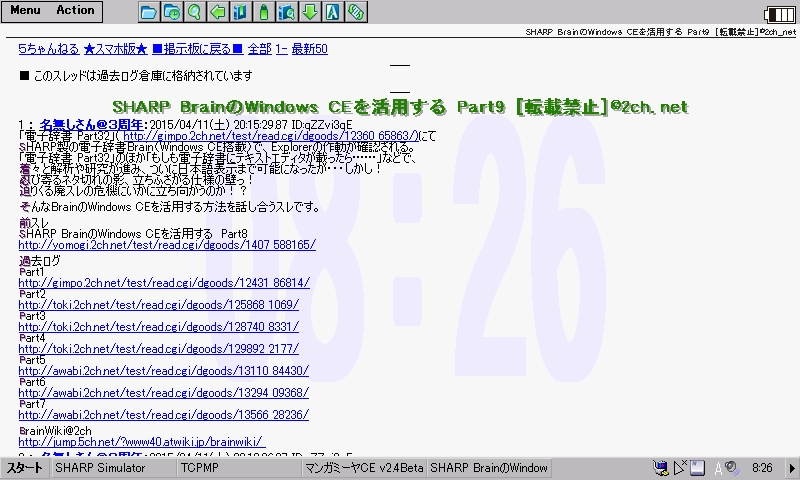
Task: Click the triangle with X tray icon
Action: point(680,468)
